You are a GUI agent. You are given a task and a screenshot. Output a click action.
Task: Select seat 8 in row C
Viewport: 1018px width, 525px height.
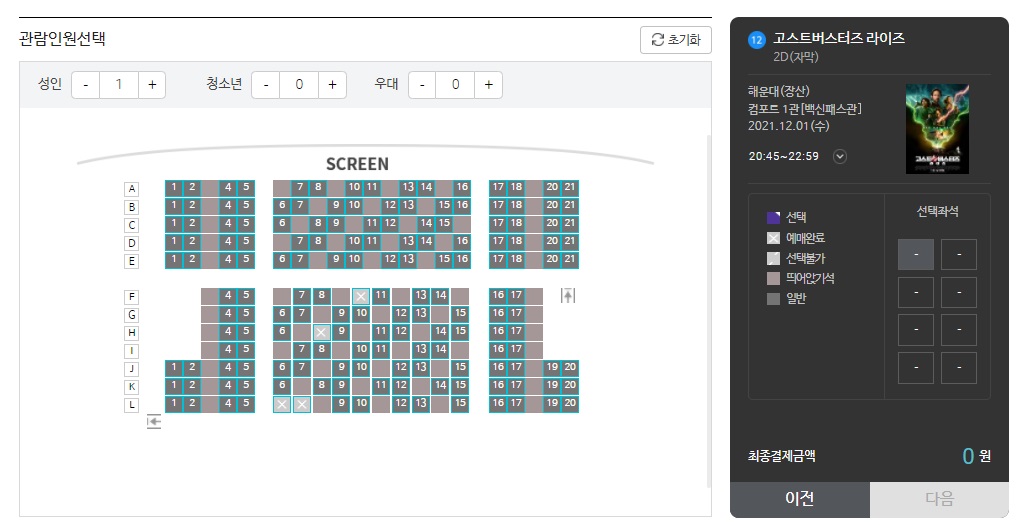coord(318,223)
